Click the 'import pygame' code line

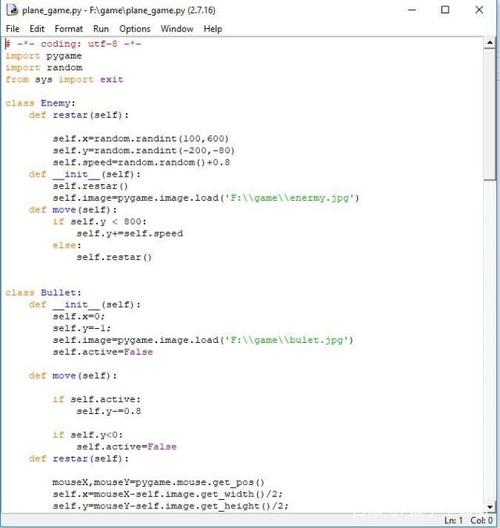[x=43, y=56]
